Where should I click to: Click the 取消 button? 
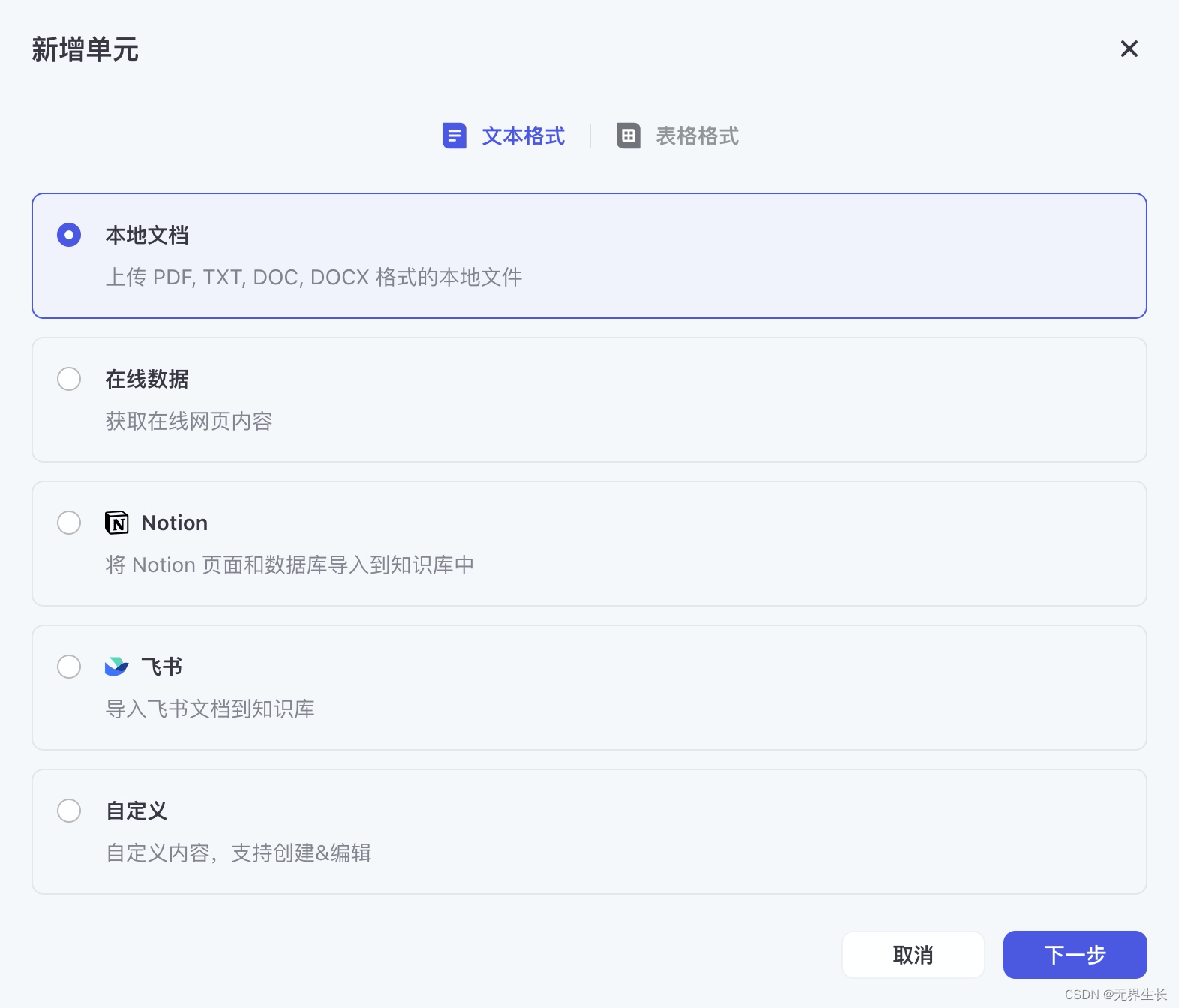click(913, 955)
